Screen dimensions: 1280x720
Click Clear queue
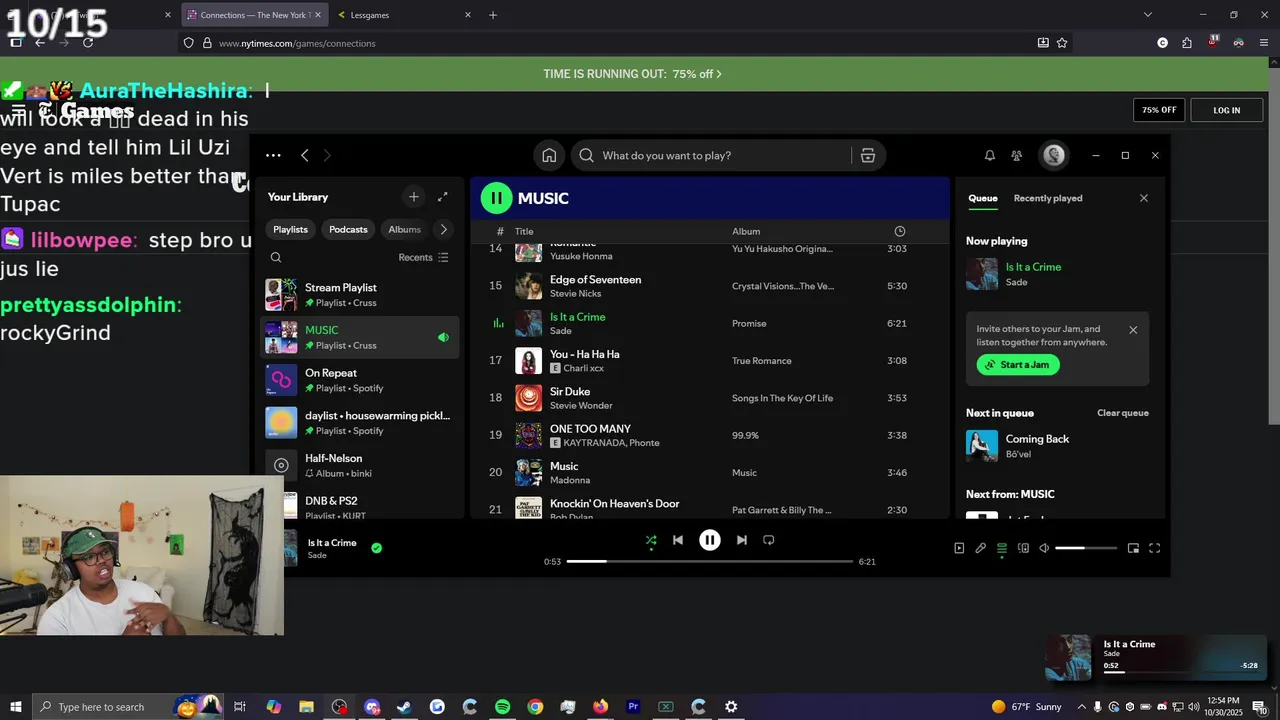tap(1123, 413)
